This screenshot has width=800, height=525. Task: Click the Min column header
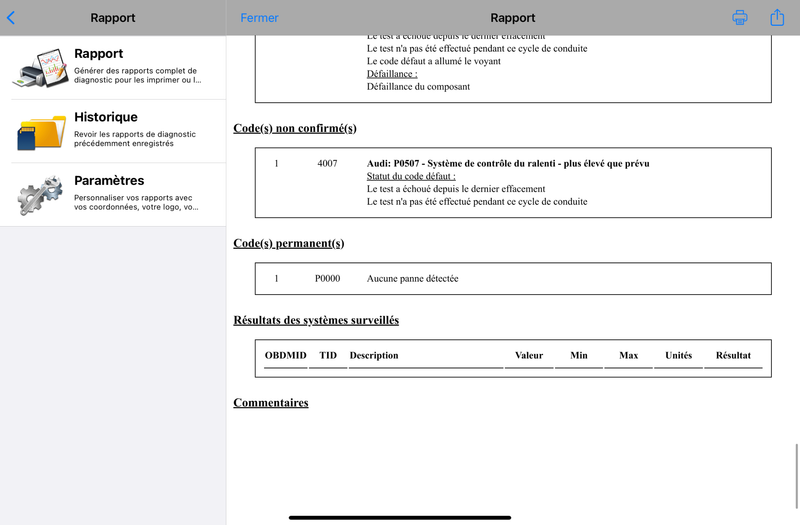(579, 355)
